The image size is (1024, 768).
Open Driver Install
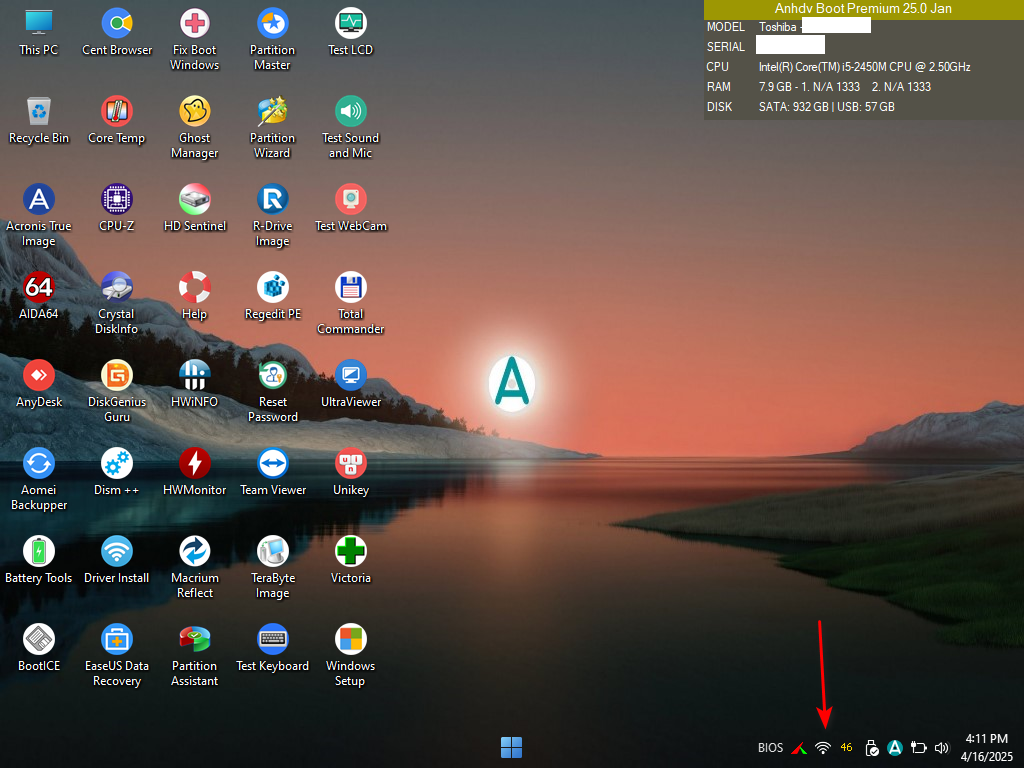pyautogui.click(x=117, y=561)
